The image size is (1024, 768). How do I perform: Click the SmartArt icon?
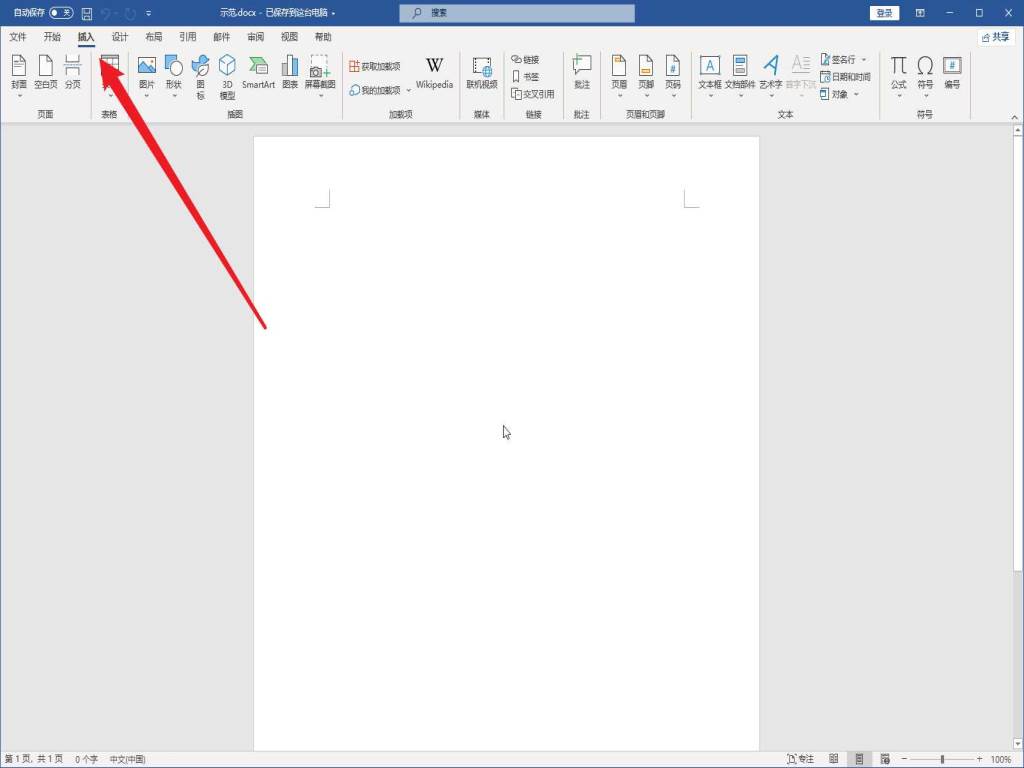(258, 72)
